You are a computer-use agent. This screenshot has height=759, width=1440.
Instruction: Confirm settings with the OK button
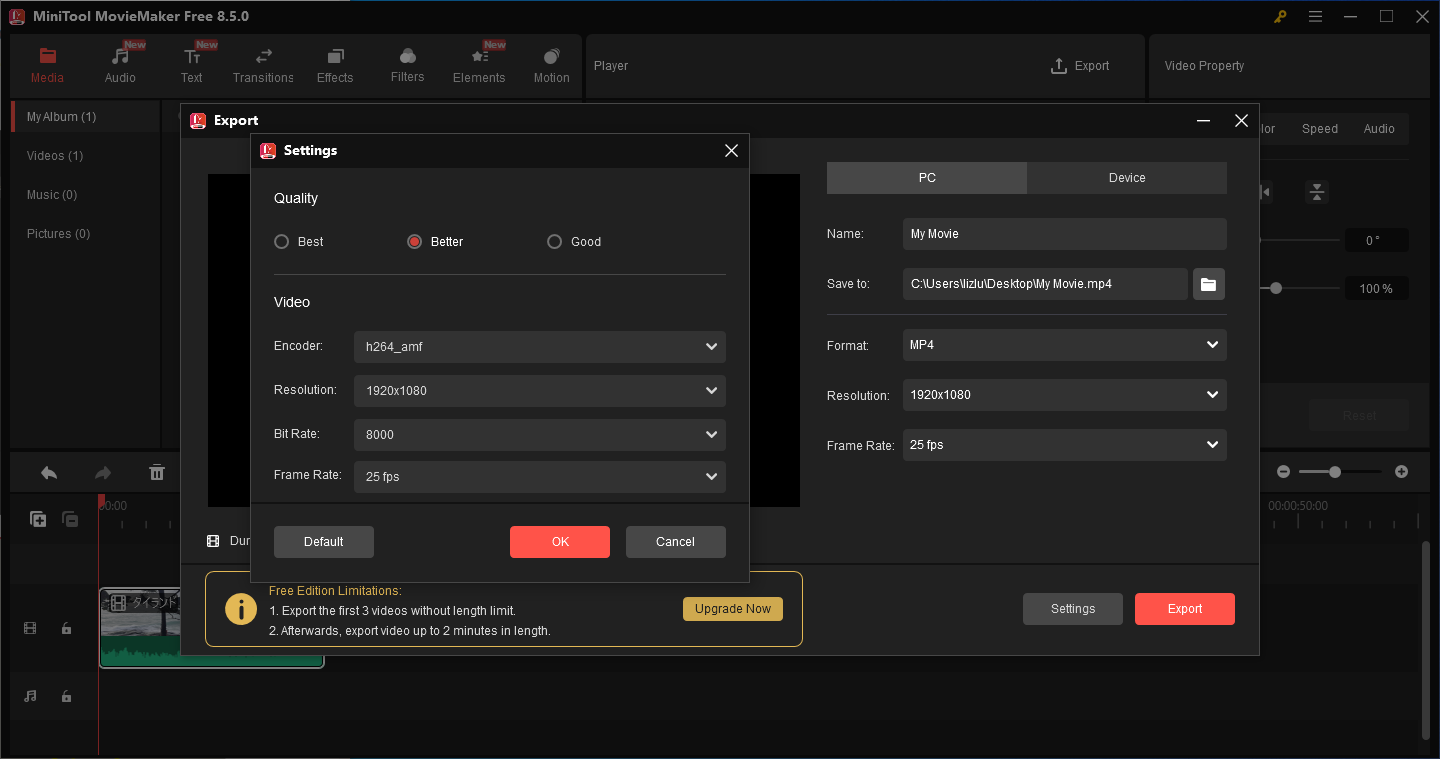click(x=559, y=541)
